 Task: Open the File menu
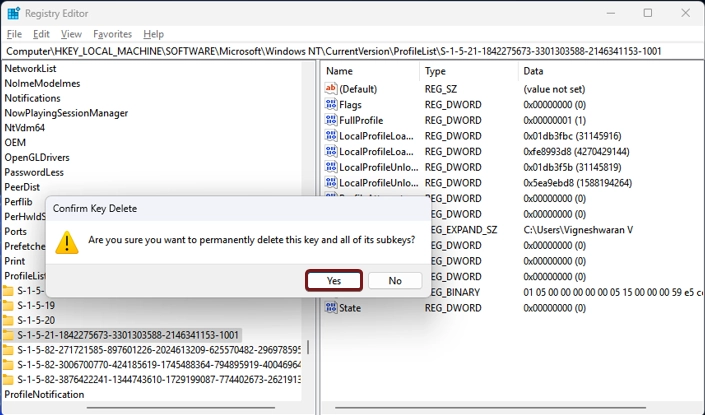(x=14, y=34)
